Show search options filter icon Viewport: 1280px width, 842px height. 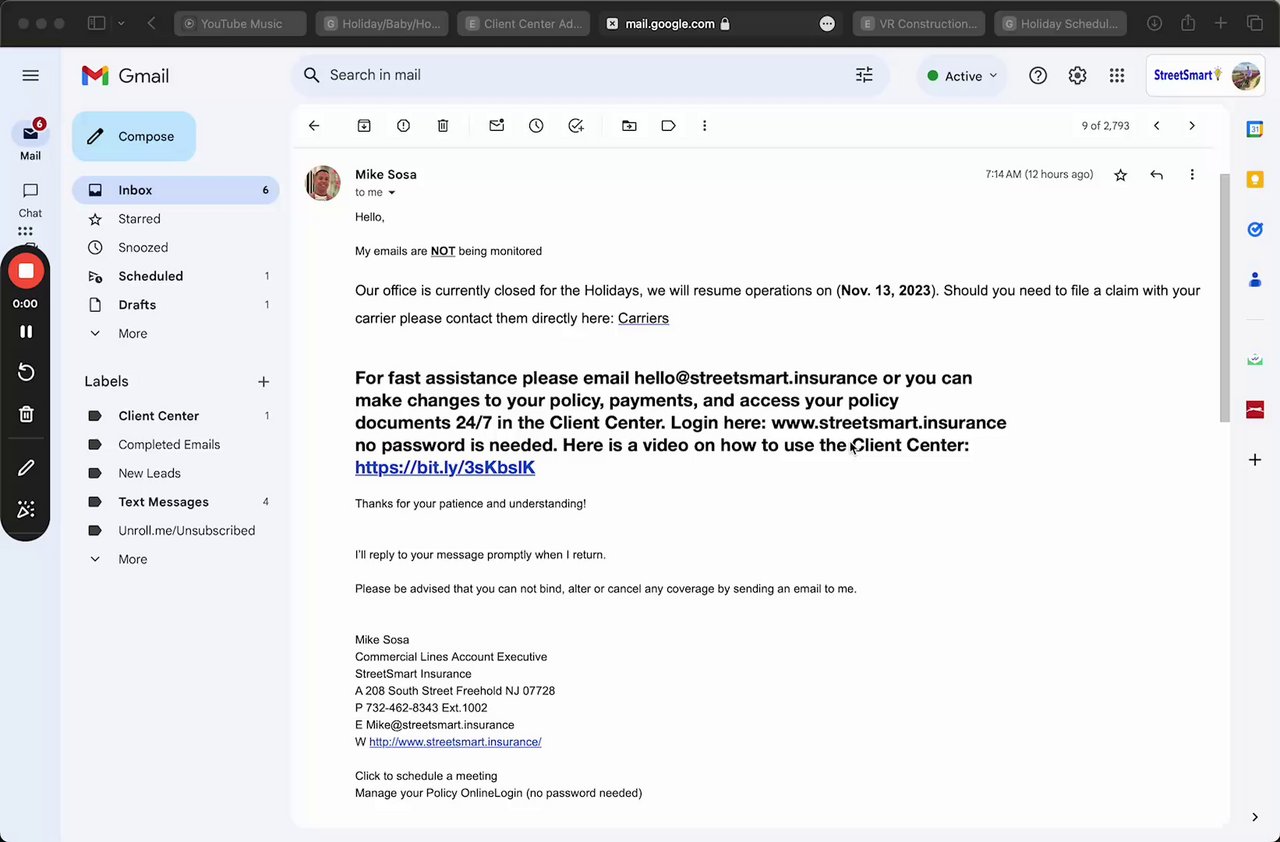pyautogui.click(x=864, y=75)
